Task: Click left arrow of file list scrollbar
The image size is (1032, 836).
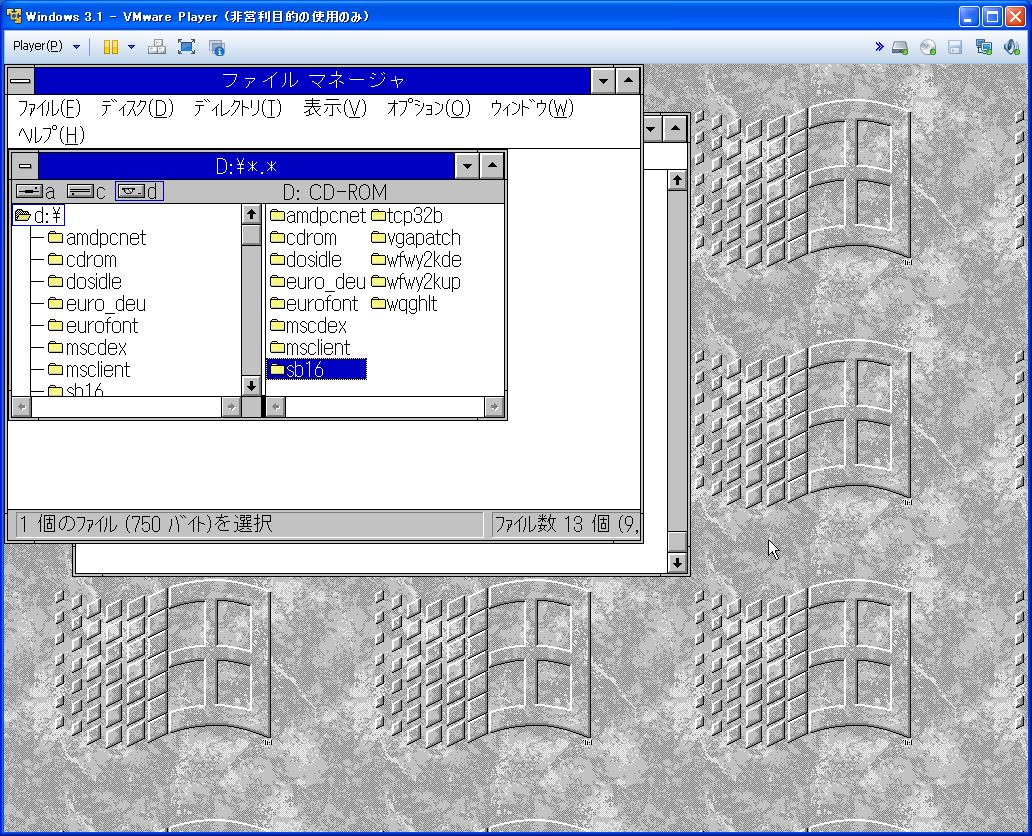Action: point(276,407)
